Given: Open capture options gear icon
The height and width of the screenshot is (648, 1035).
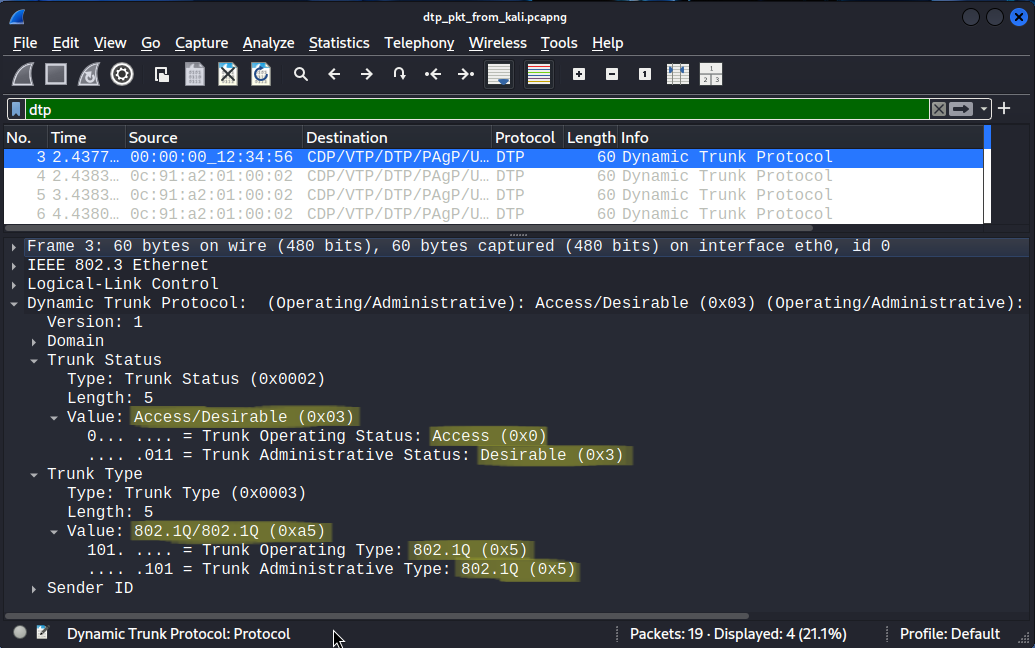Looking at the screenshot, I should pyautogui.click(x=122, y=74).
